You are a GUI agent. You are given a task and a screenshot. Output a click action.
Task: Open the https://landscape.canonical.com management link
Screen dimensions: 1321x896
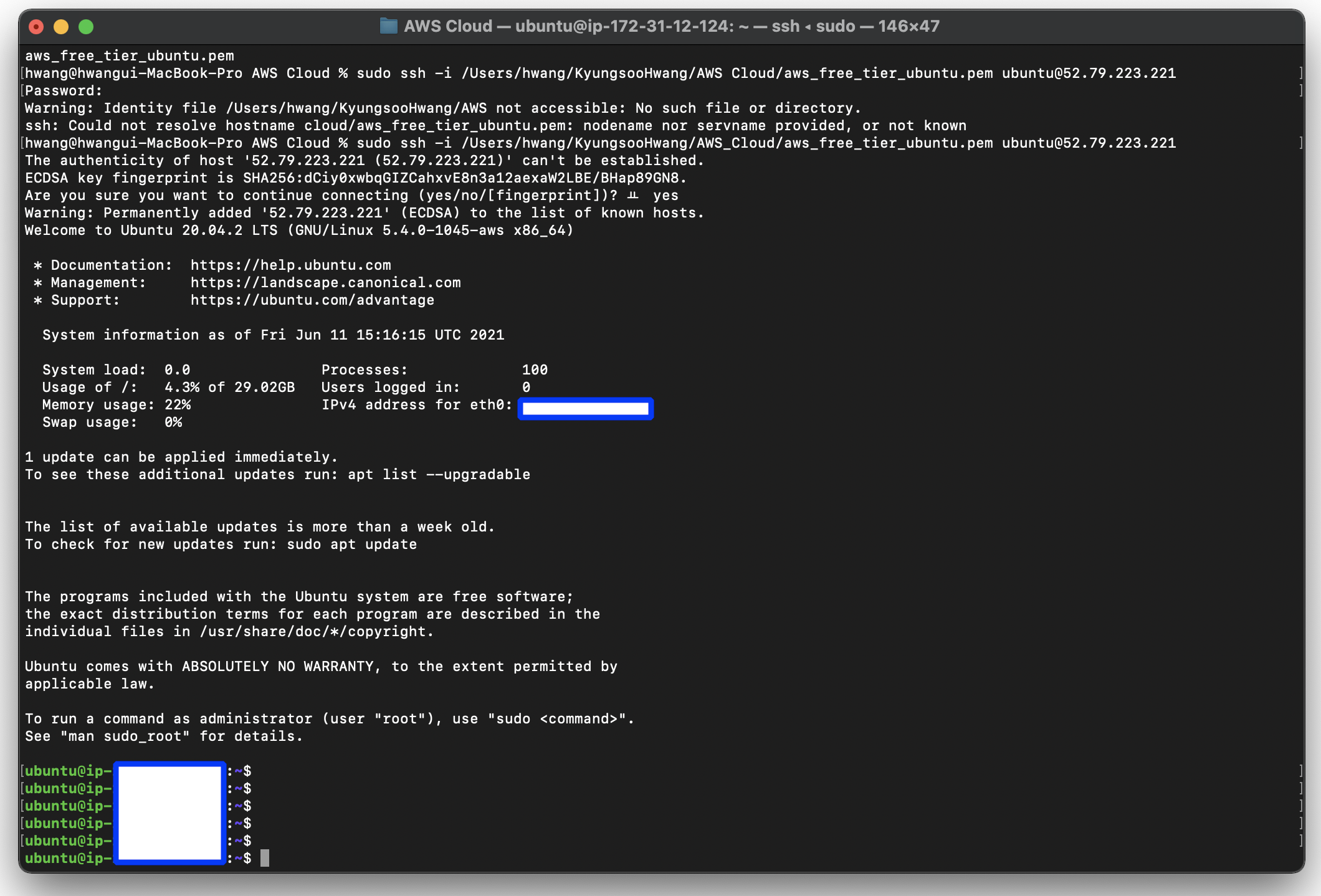(x=325, y=283)
